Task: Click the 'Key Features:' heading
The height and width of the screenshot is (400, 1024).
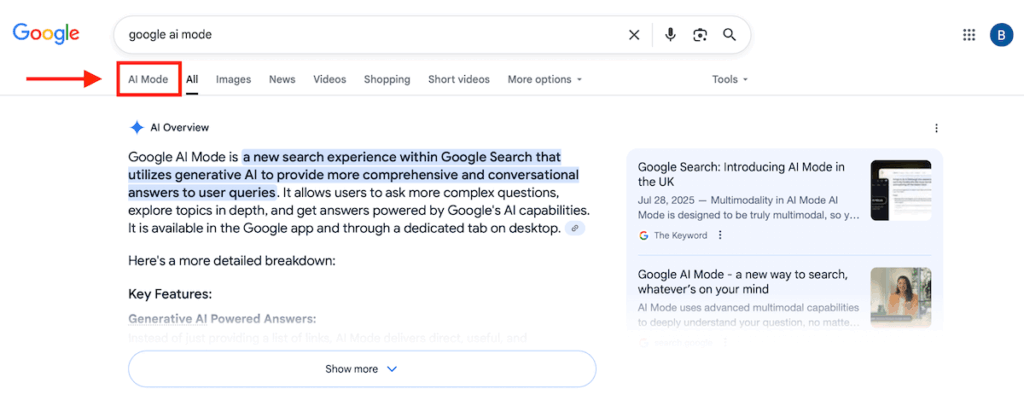Action: (170, 294)
